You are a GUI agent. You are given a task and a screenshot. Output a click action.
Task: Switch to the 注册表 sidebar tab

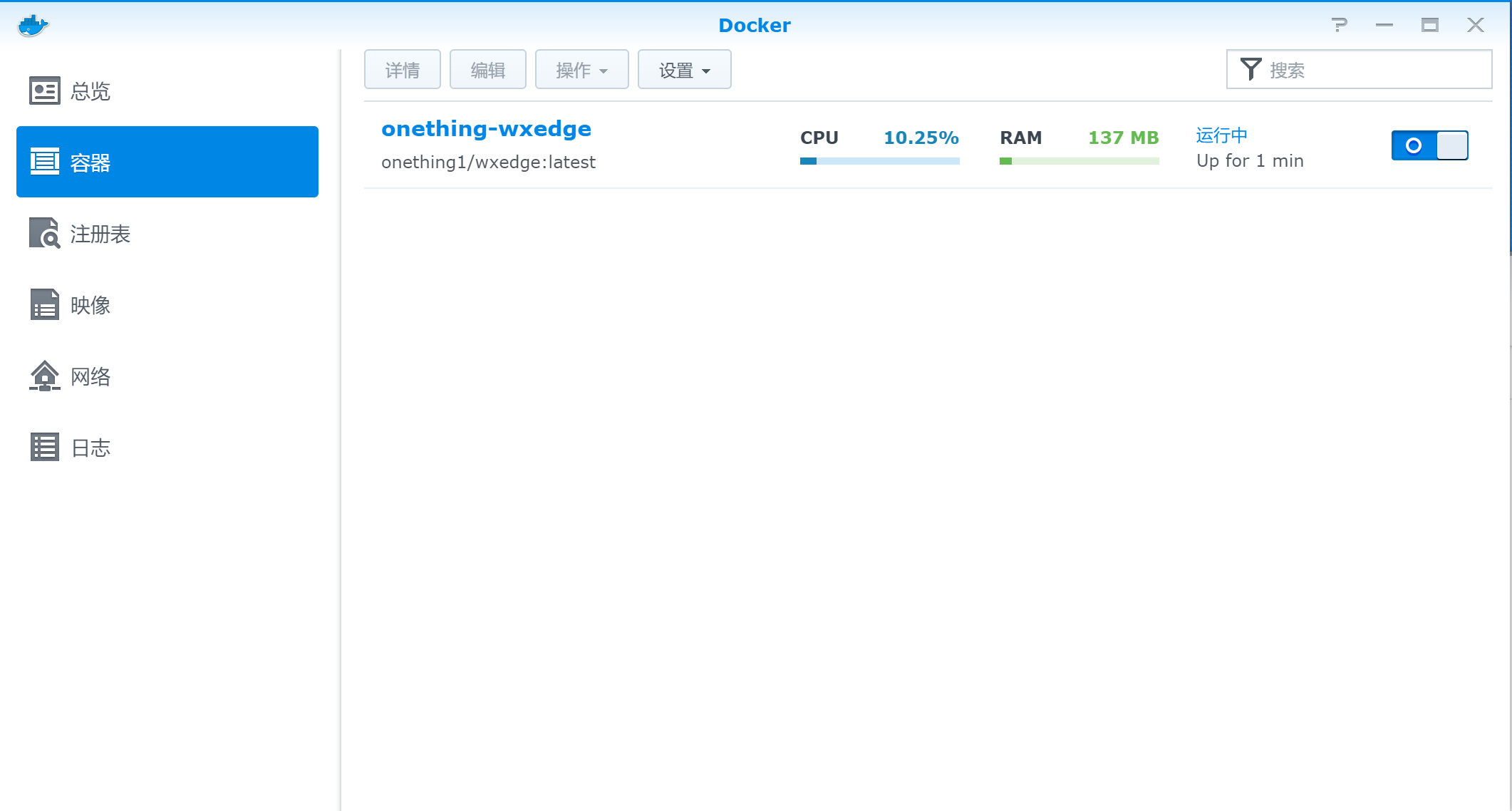point(100,233)
